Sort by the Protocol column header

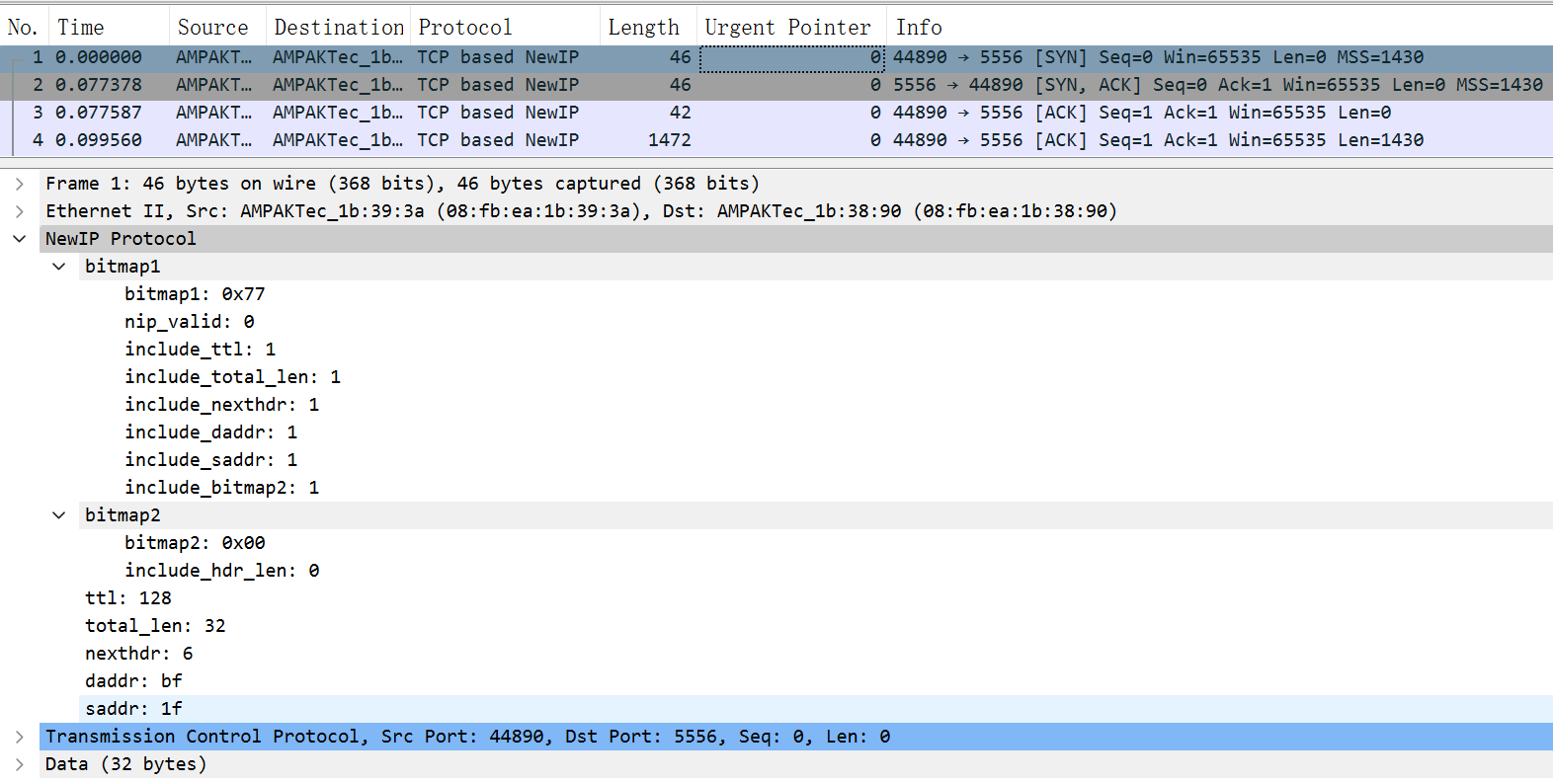(465, 28)
